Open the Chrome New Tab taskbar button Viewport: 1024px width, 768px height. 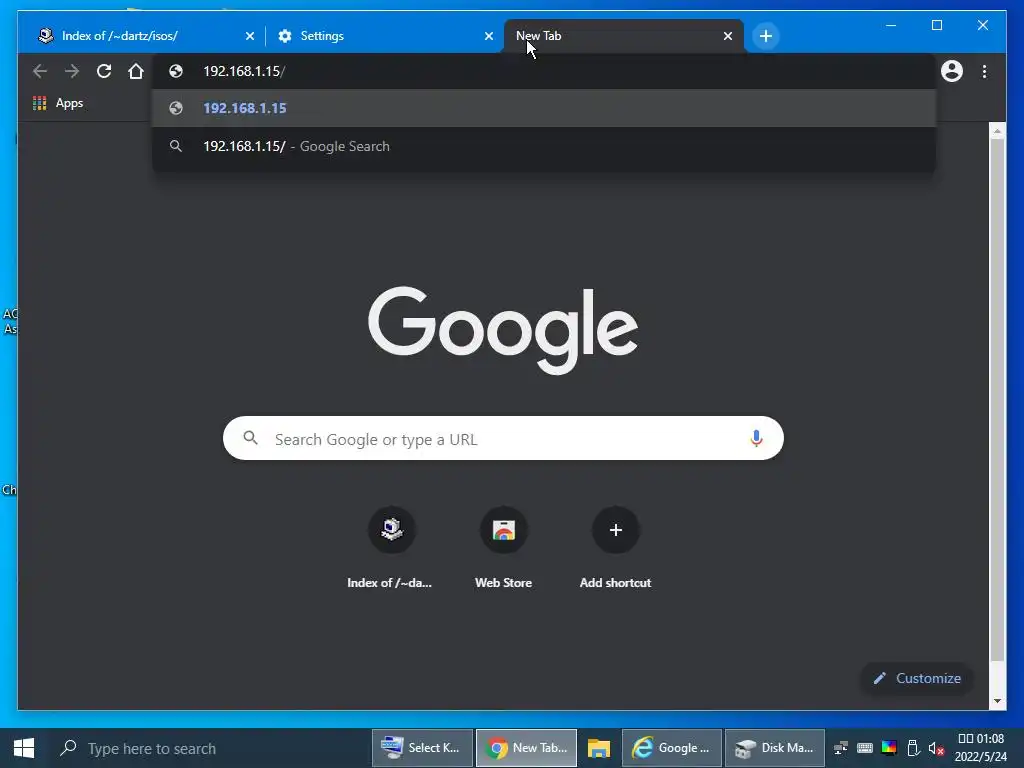click(526, 748)
